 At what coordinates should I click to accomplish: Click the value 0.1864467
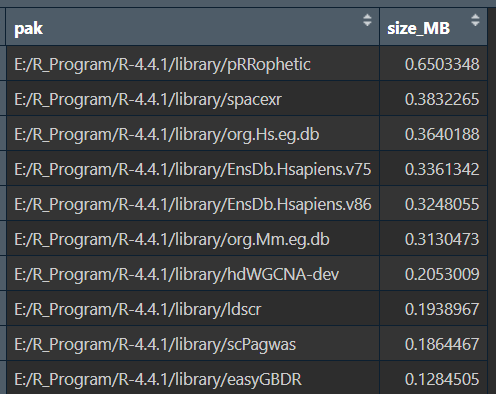442,344
